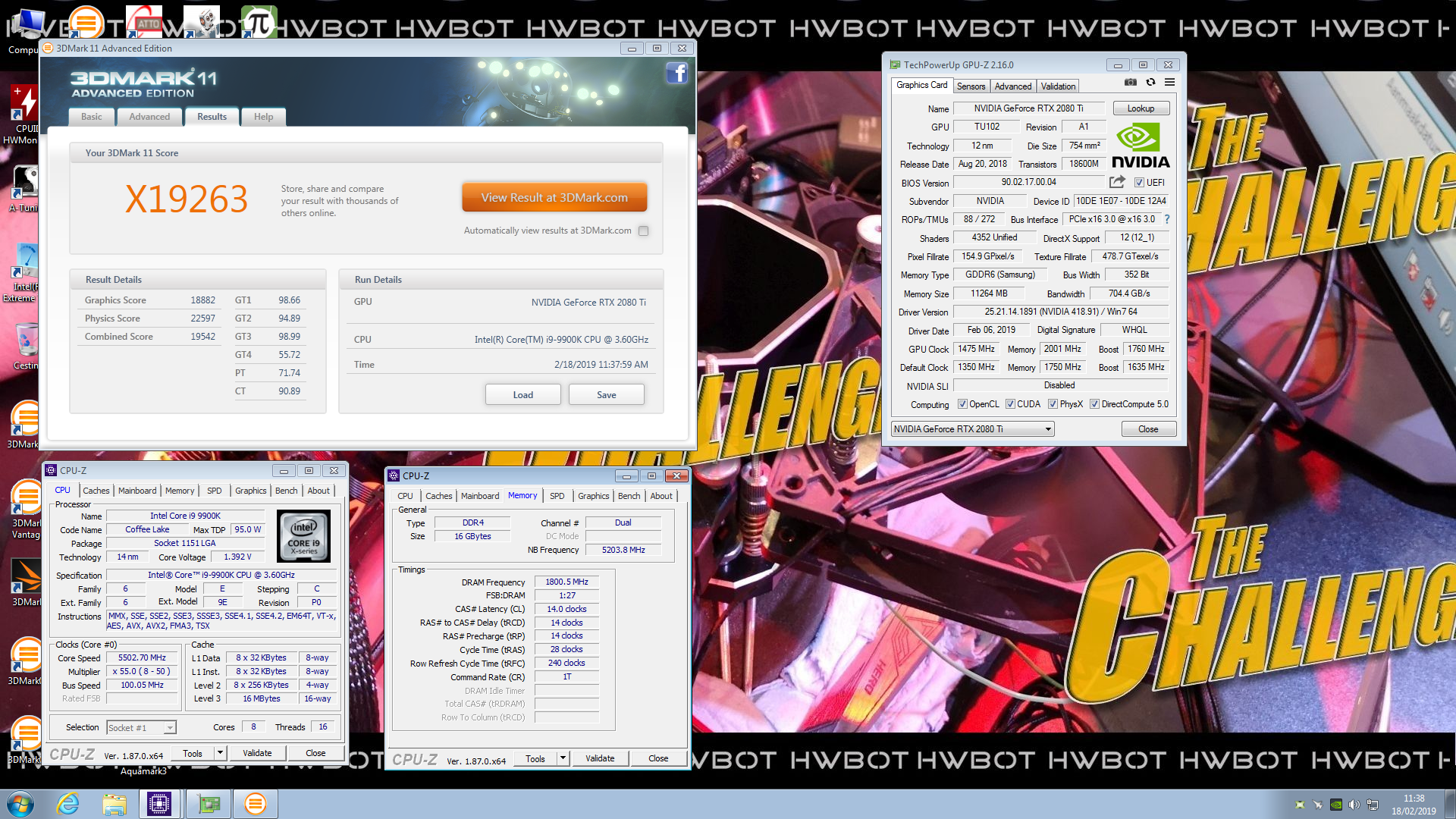Open the GPU-Z hamburger menu
1456x819 pixels.
(x=1170, y=83)
